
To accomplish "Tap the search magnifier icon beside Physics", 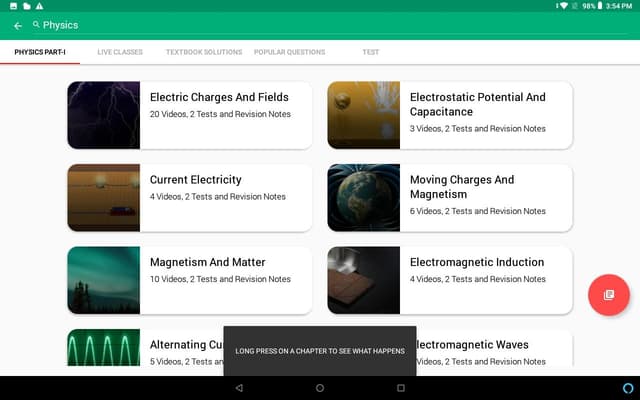I will (36, 24).
